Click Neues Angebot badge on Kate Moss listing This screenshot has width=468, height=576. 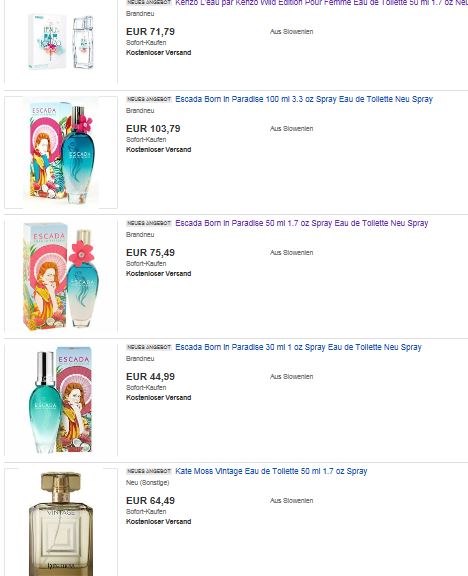[149, 471]
